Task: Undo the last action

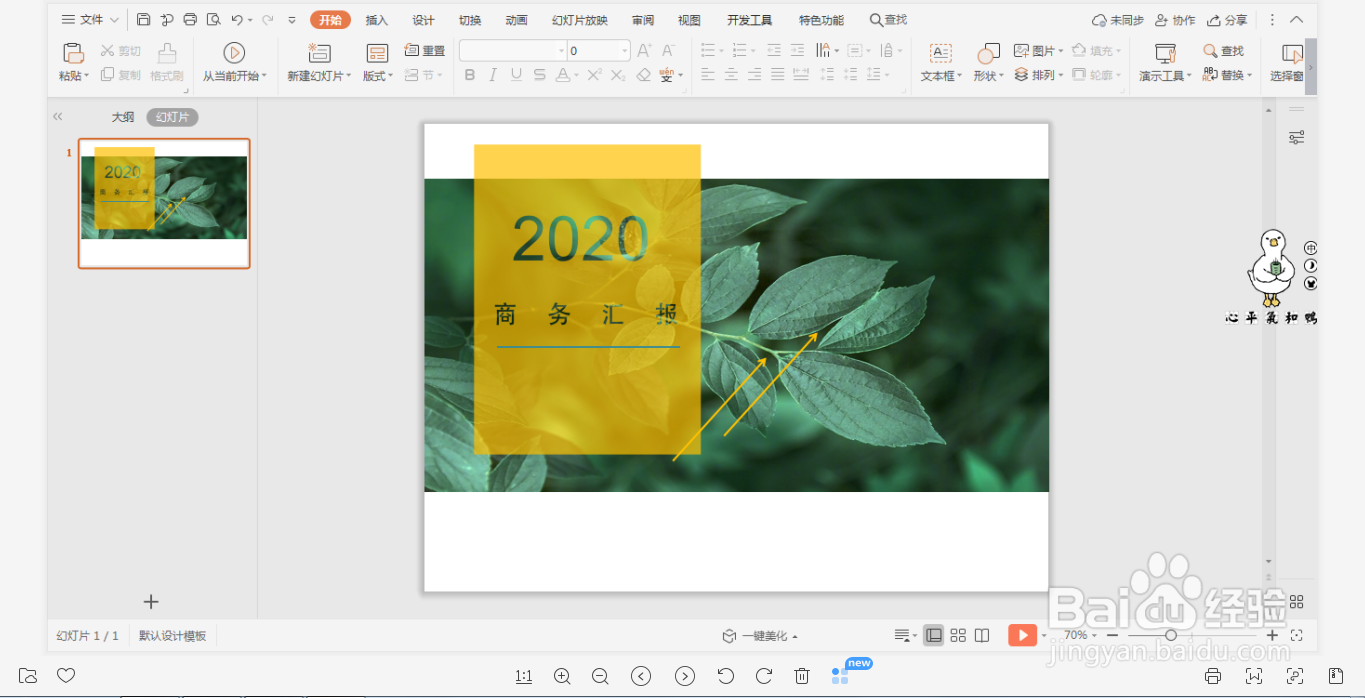Action: point(237,20)
